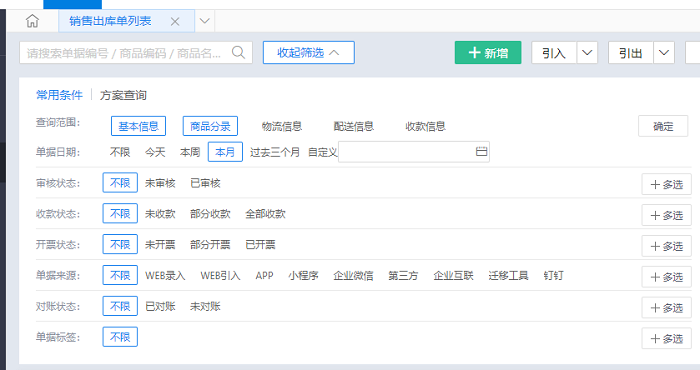Screen dimensions: 700x370
Task: Select 不限 for 开票状态
Action: point(120,244)
